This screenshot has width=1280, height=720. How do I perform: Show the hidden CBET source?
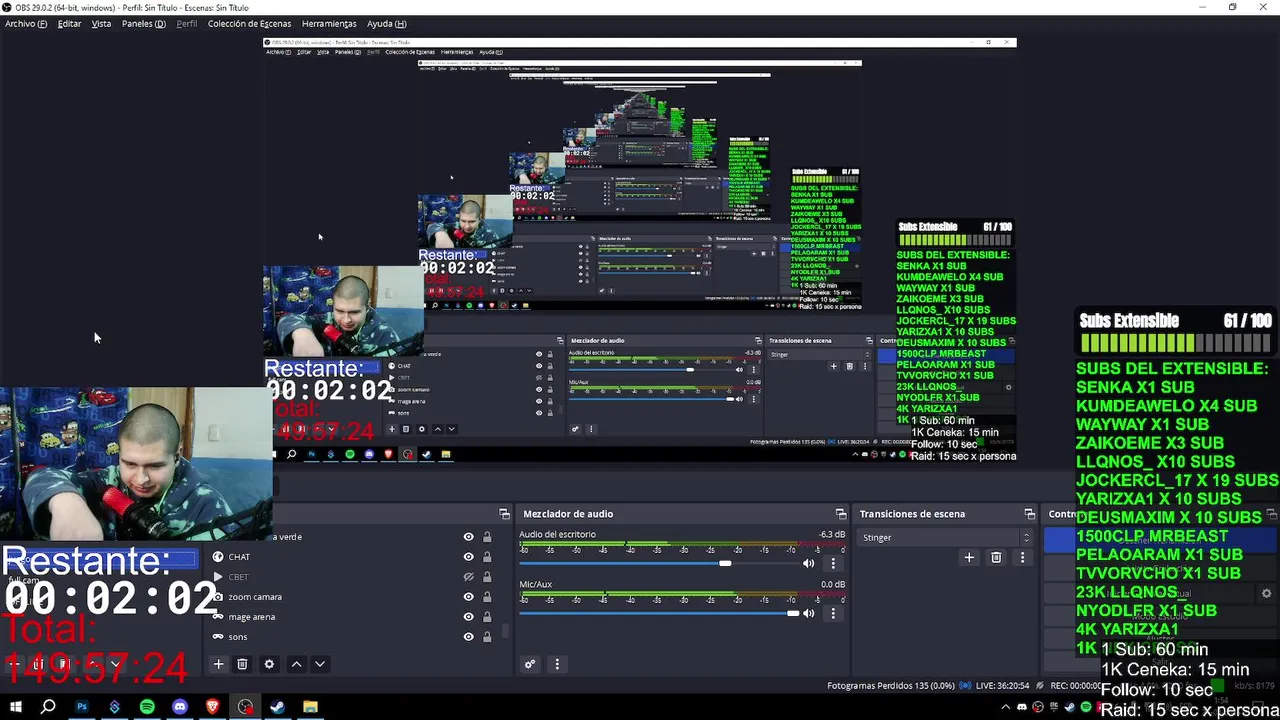pos(468,577)
